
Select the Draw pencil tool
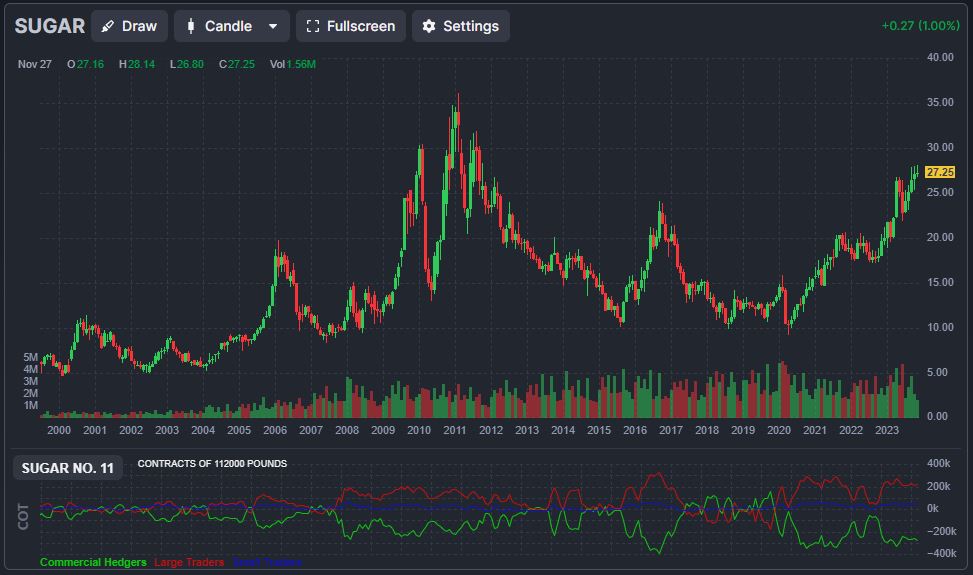click(129, 26)
